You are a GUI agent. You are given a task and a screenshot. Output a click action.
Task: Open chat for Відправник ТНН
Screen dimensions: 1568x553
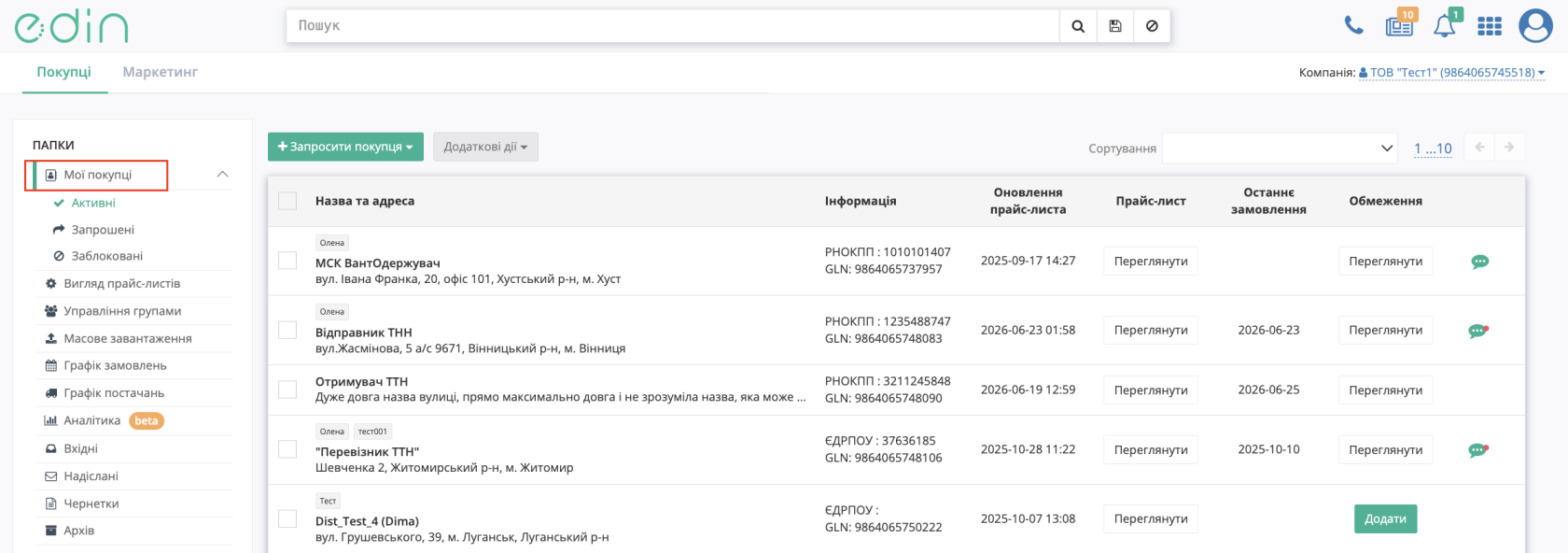[x=1478, y=331]
